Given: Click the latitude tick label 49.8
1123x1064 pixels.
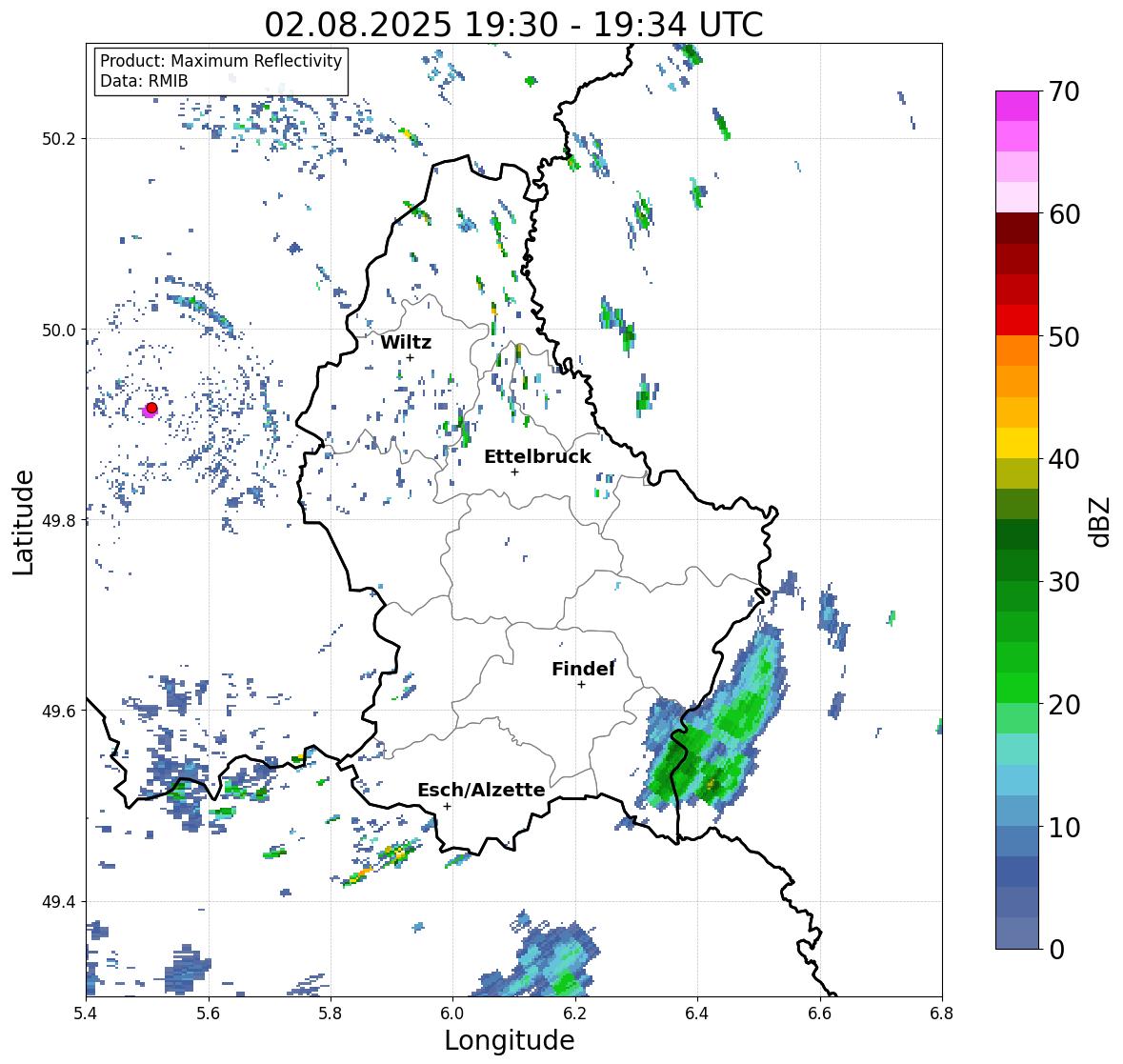Looking at the screenshot, I should click(59, 520).
